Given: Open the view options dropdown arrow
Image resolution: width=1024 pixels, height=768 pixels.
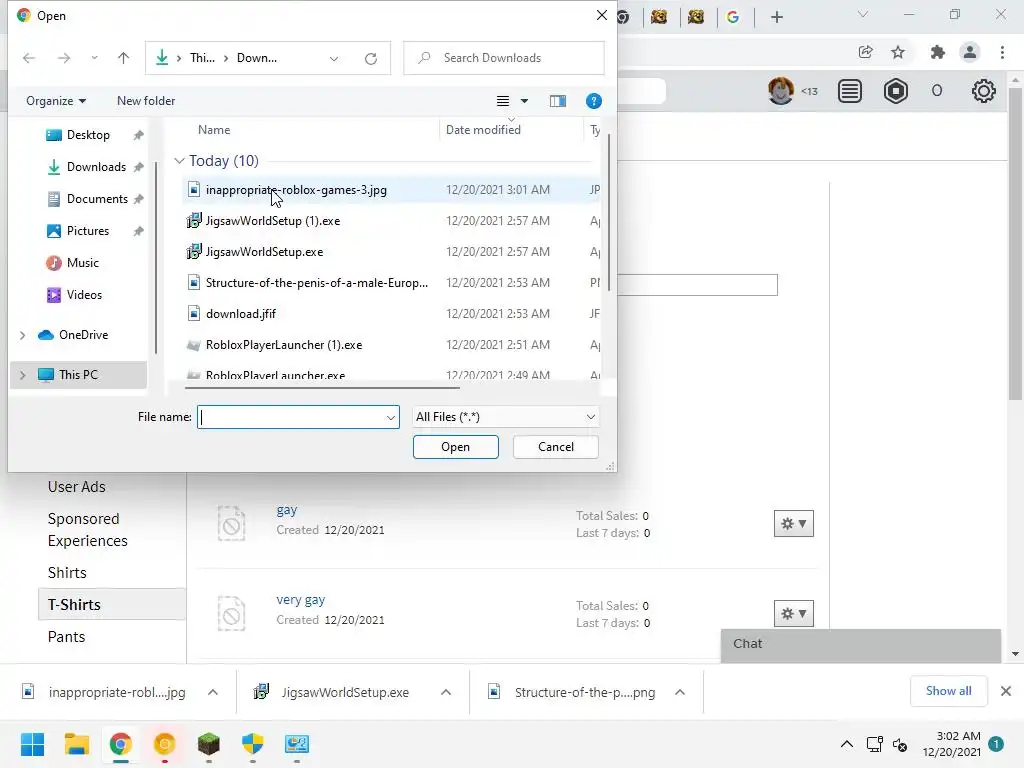Looking at the screenshot, I should point(524,101).
